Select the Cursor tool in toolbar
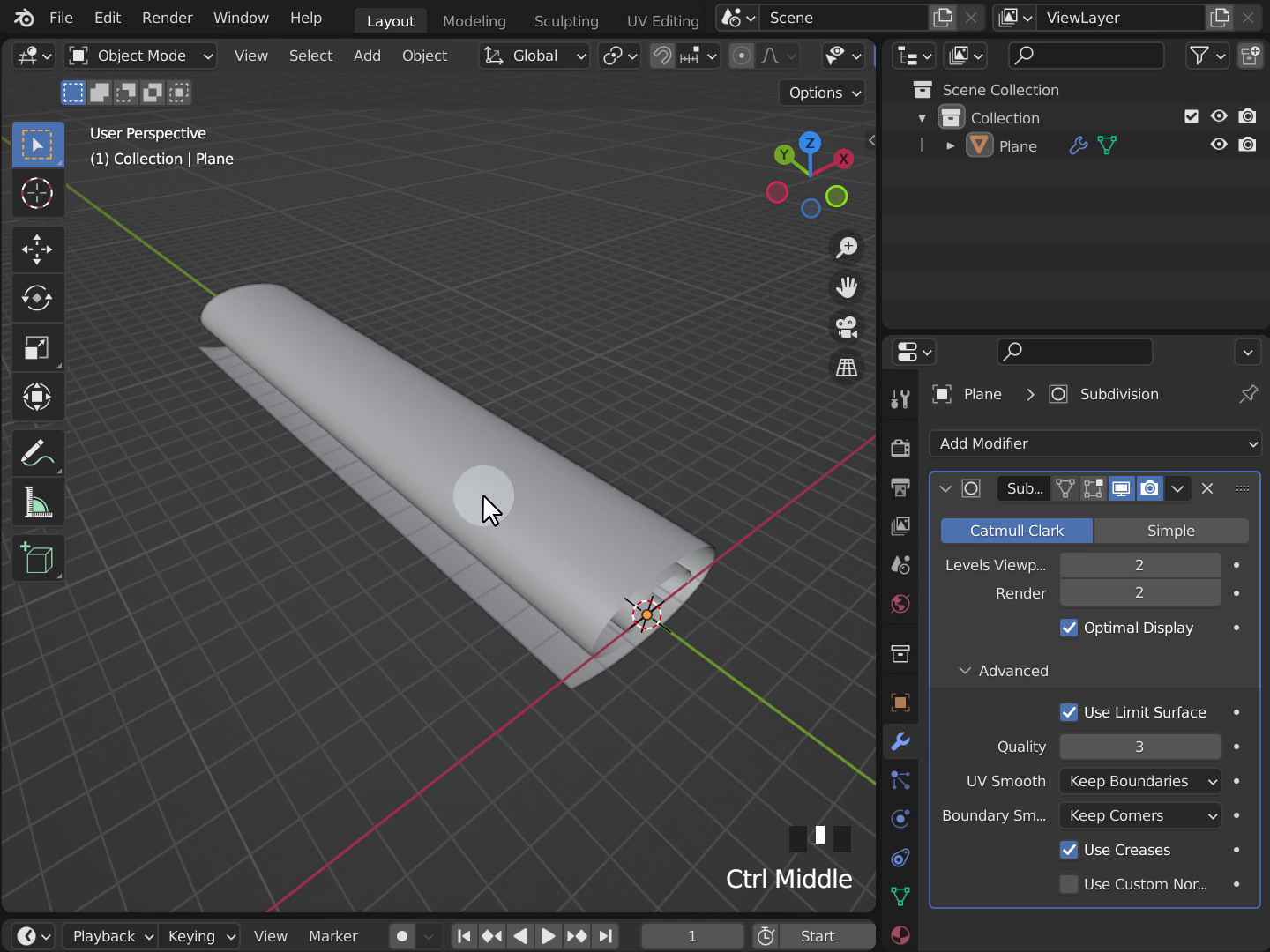The image size is (1270, 952). click(37, 193)
